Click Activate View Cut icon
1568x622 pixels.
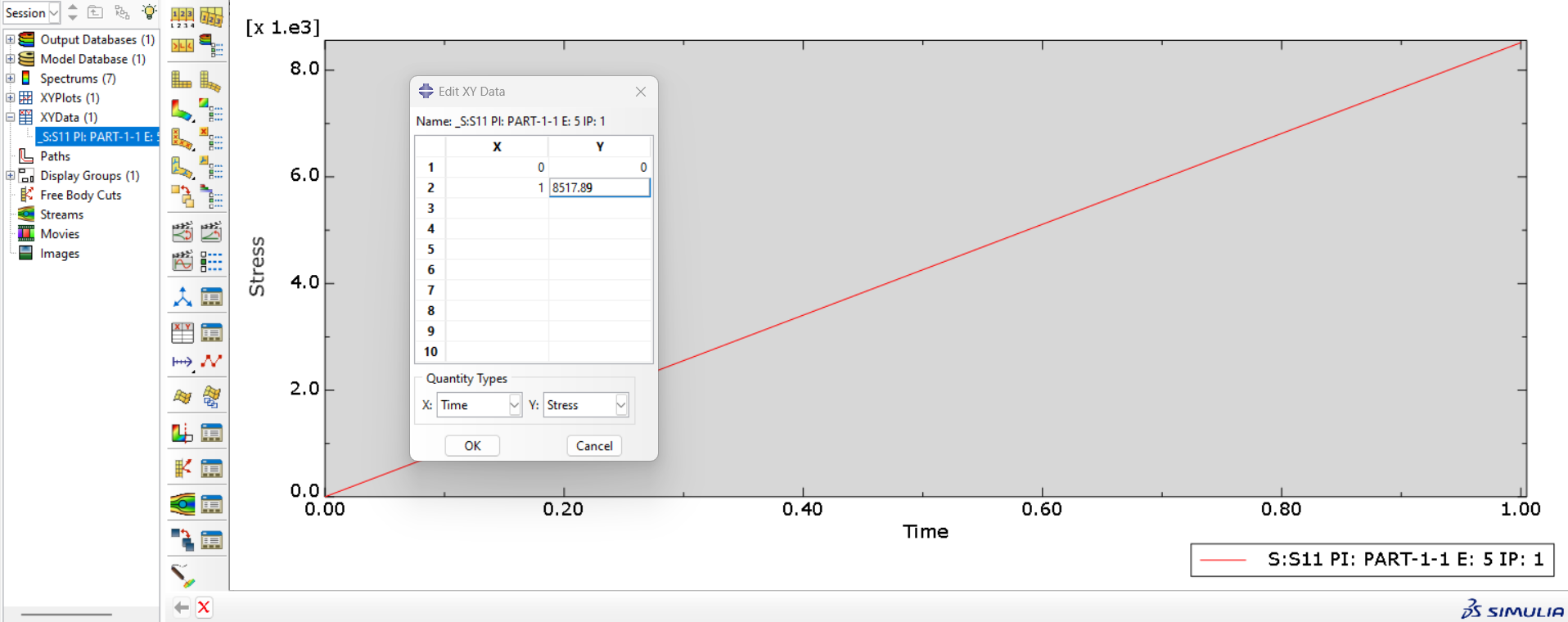[182, 433]
